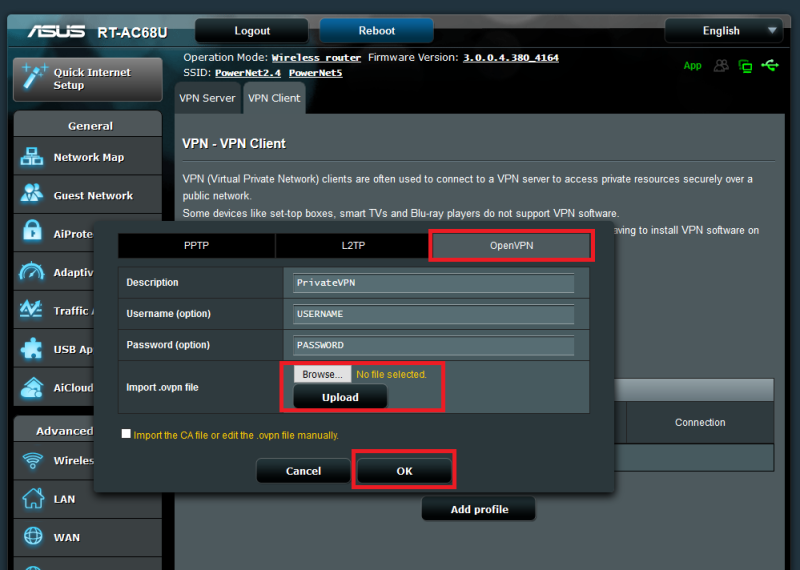Click Browse to choose .ovpn file
The height and width of the screenshot is (570, 800).
(x=322, y=374)
